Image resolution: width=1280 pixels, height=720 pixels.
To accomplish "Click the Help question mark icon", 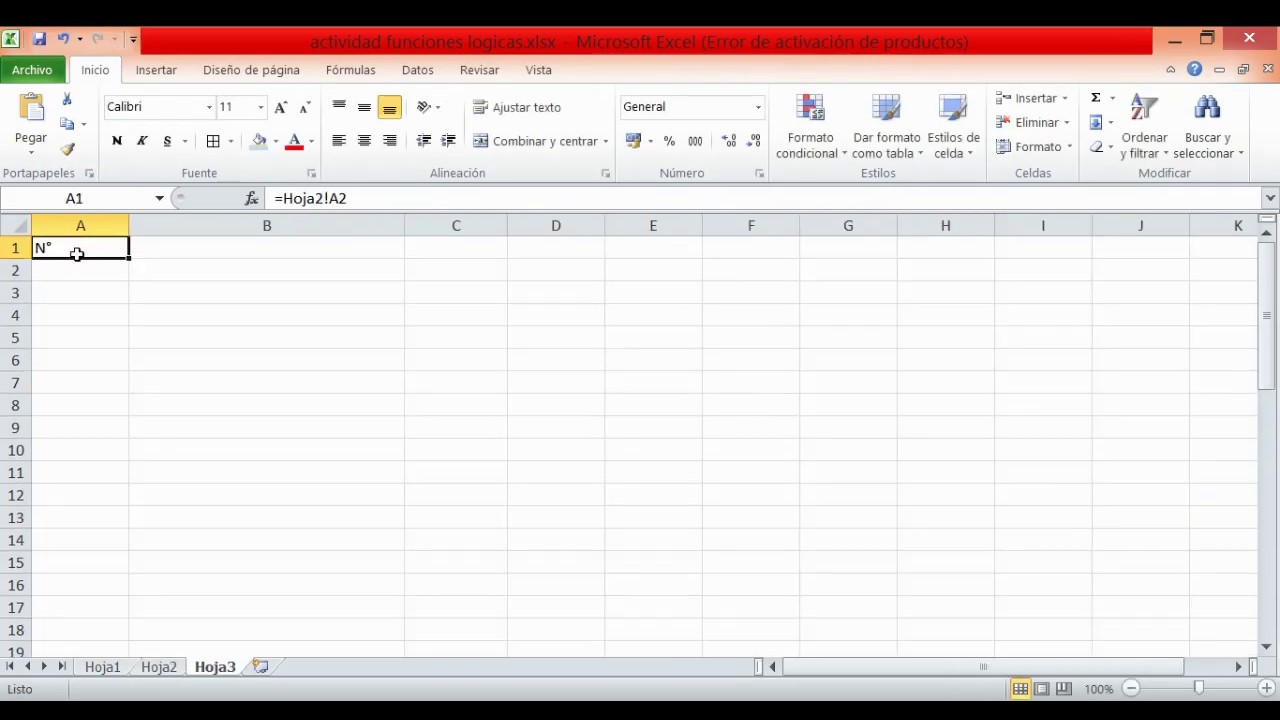I will tap(1194, 69).
